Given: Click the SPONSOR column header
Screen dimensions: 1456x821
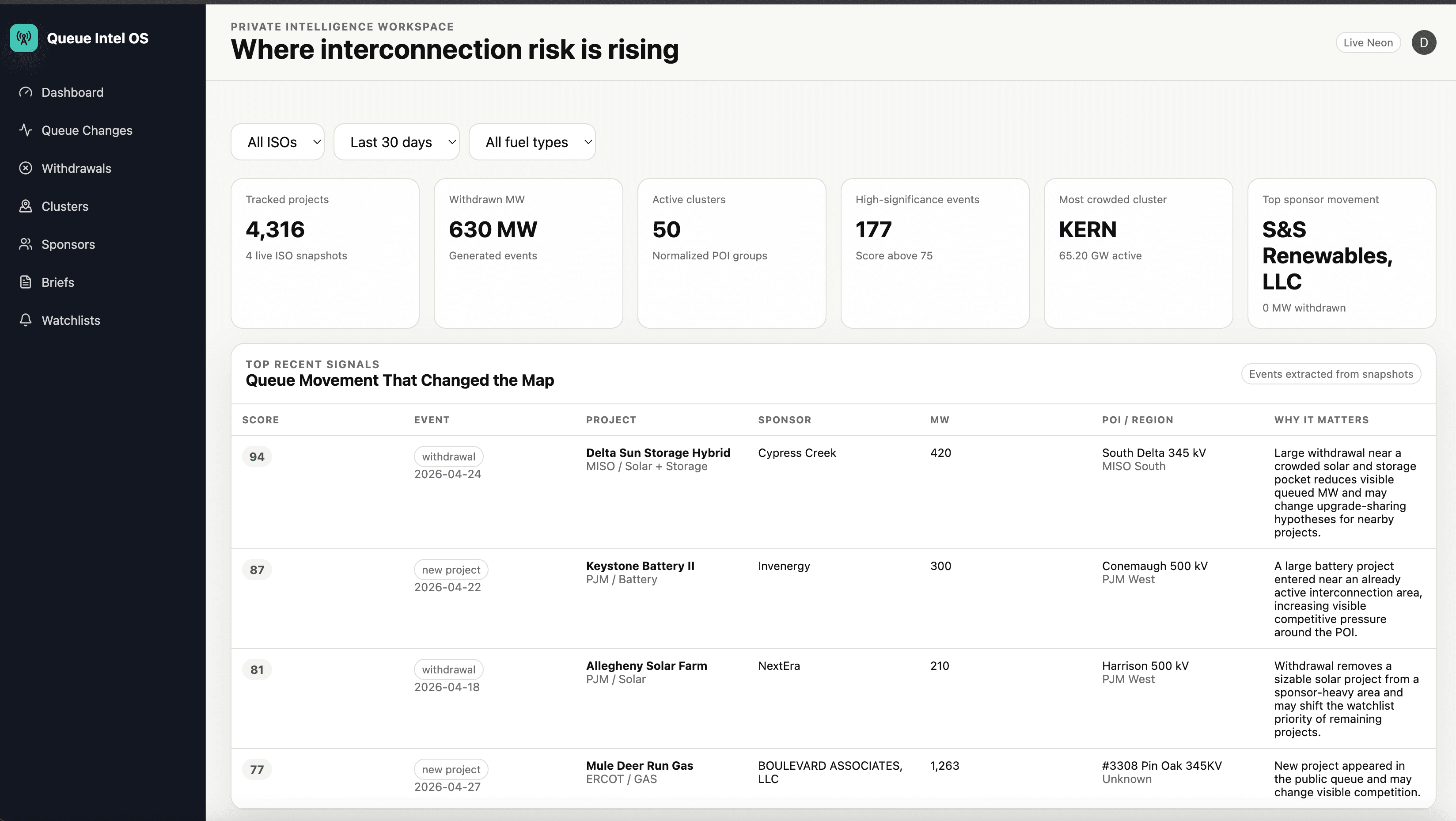Looking at the screenshot, I should tap(785, 419).
